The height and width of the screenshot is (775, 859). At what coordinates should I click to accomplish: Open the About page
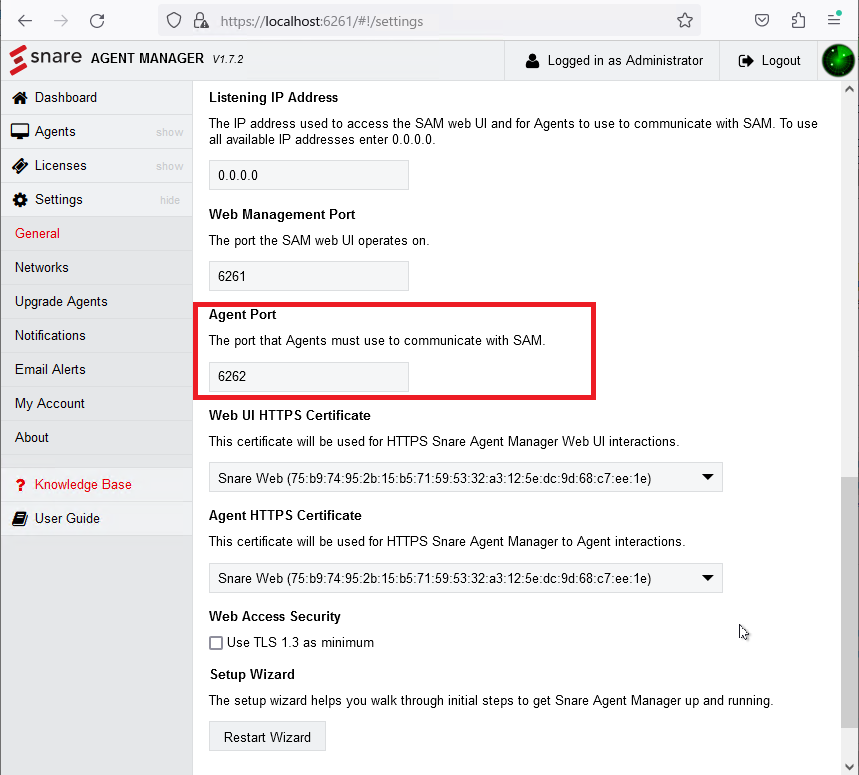[x=96, y=437]
